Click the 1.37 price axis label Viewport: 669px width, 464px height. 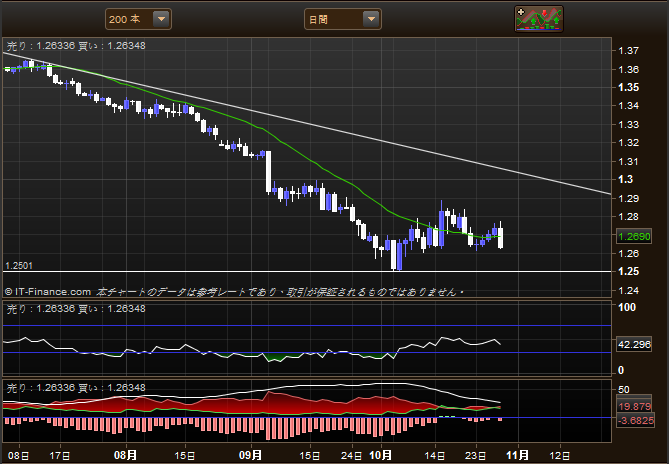pos(628,51)
